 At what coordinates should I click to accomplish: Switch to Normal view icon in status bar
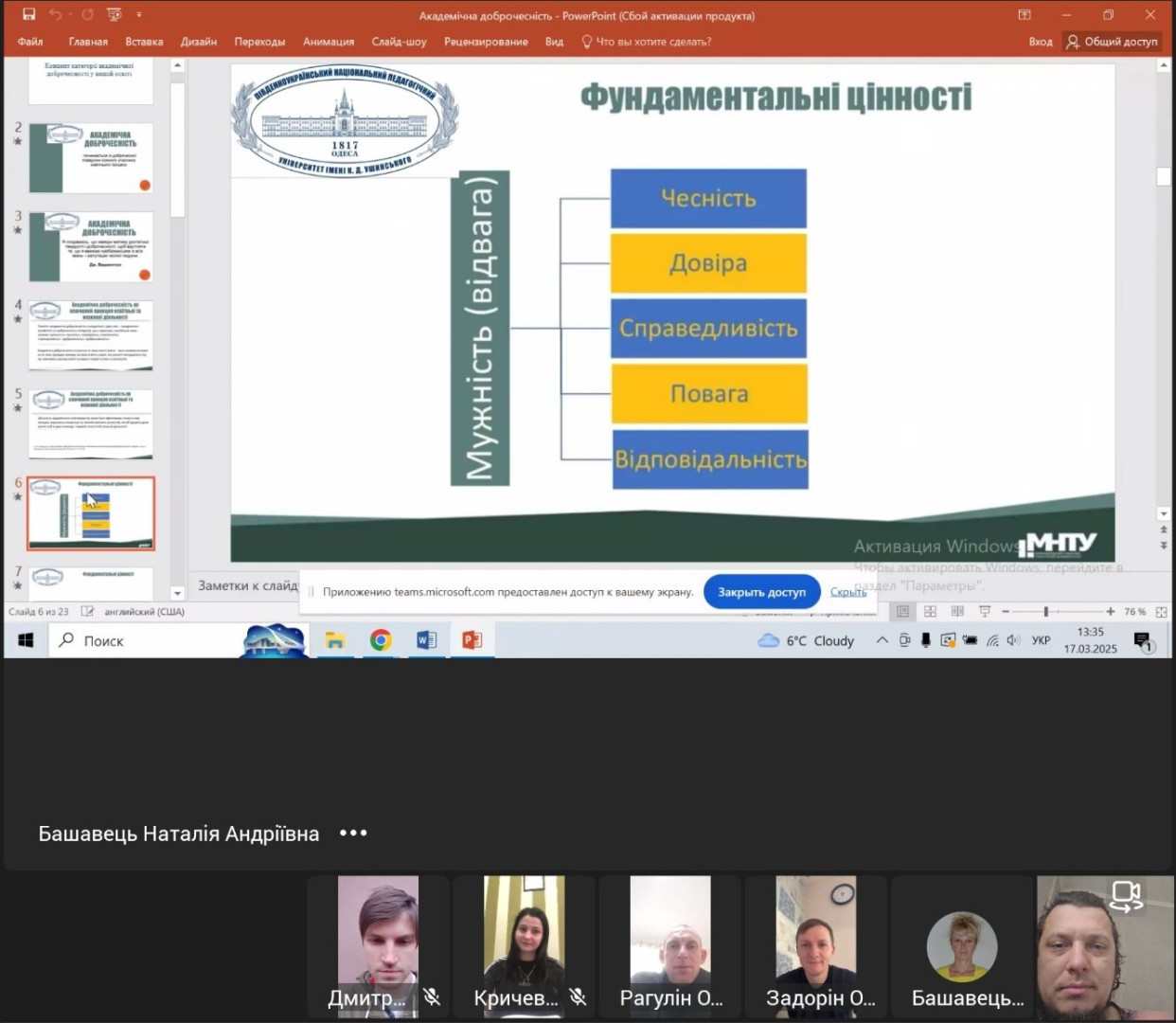902,612
